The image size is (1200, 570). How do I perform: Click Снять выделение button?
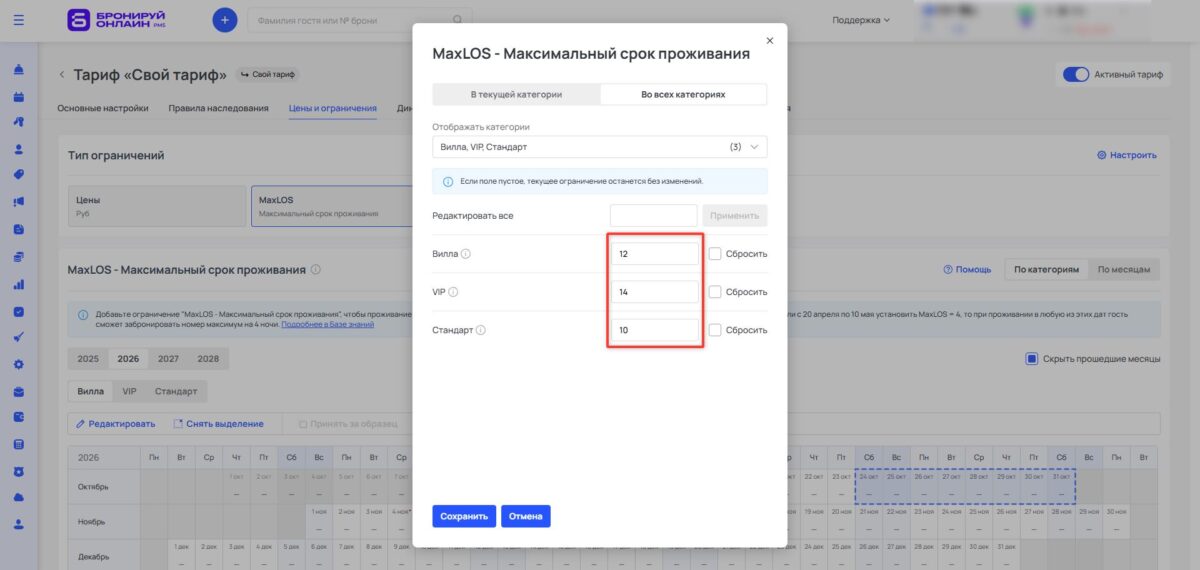click(x=218, y=424)
